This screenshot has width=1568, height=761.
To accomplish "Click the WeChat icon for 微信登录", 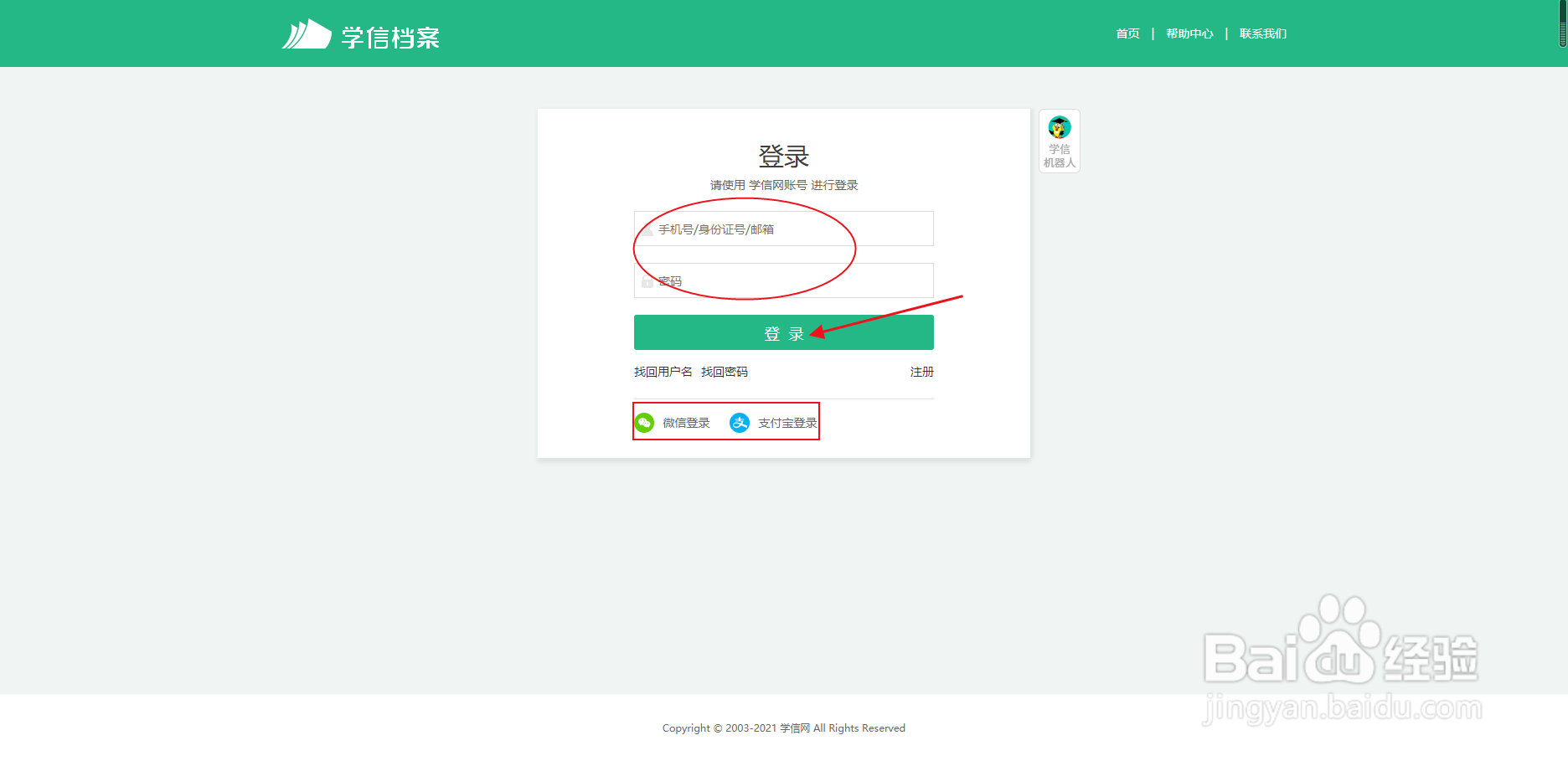I will tap(643, 423).
